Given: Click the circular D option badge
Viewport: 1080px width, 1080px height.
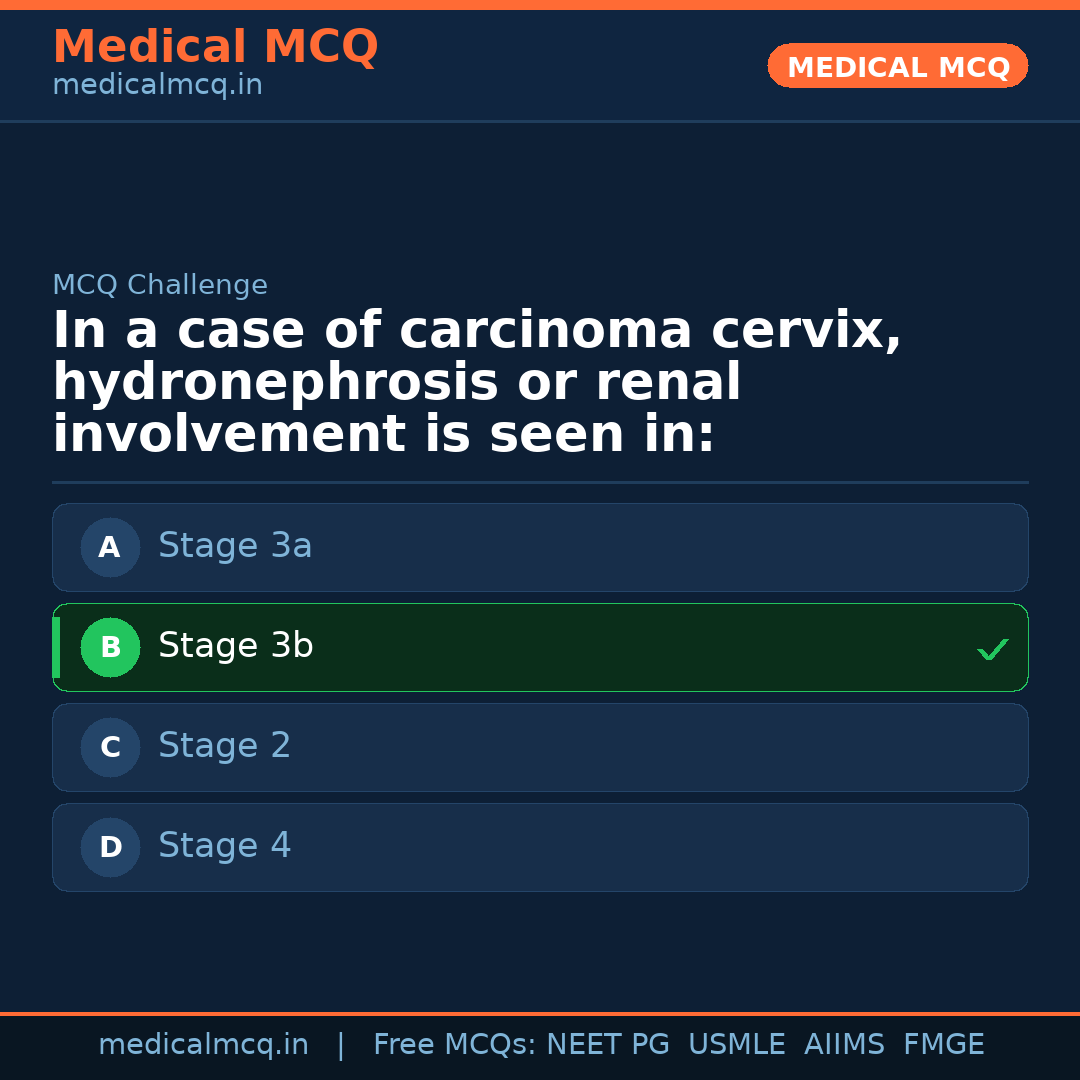Looking at the screenshot, I should point(110,847).
